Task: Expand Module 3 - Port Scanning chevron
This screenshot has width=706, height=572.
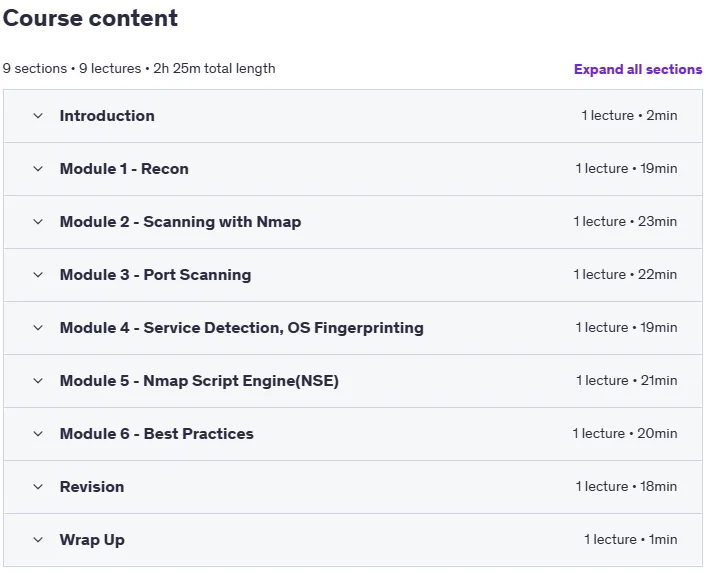Action: pyautogui.click(x=38, y=275)
